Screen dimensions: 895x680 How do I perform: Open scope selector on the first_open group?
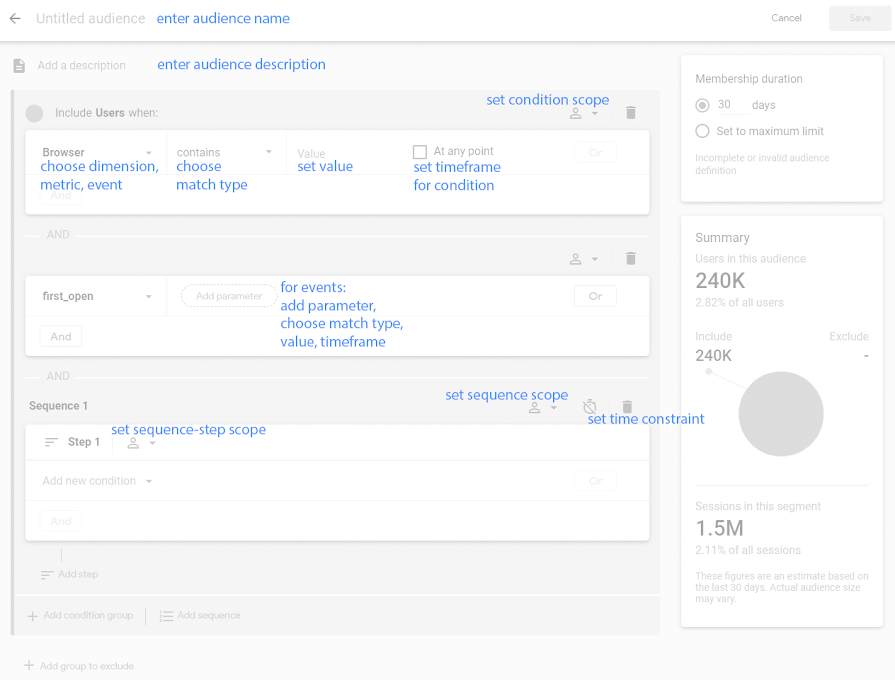[x=578, y=258]
